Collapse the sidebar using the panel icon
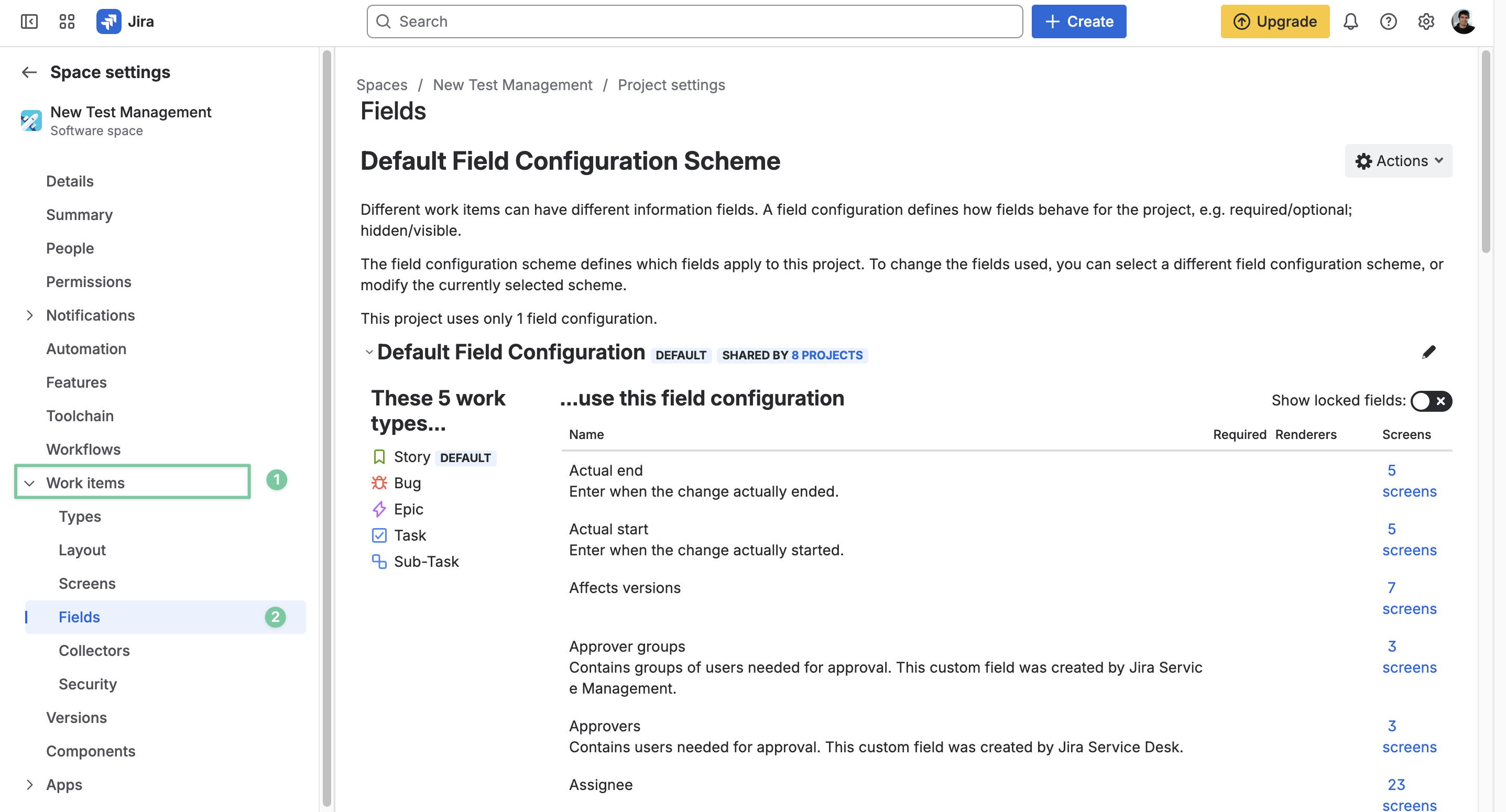Image resolution: width=1506 pixels, height=812 pixels. (x=29, y=21)
